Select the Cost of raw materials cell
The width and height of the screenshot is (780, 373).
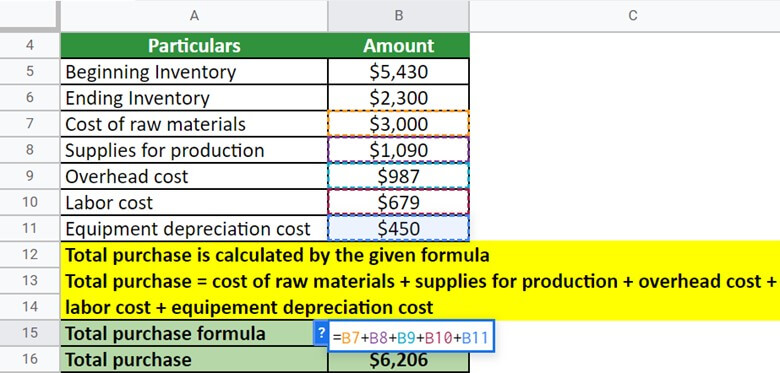pyautogui.click(x=194, y=124)
